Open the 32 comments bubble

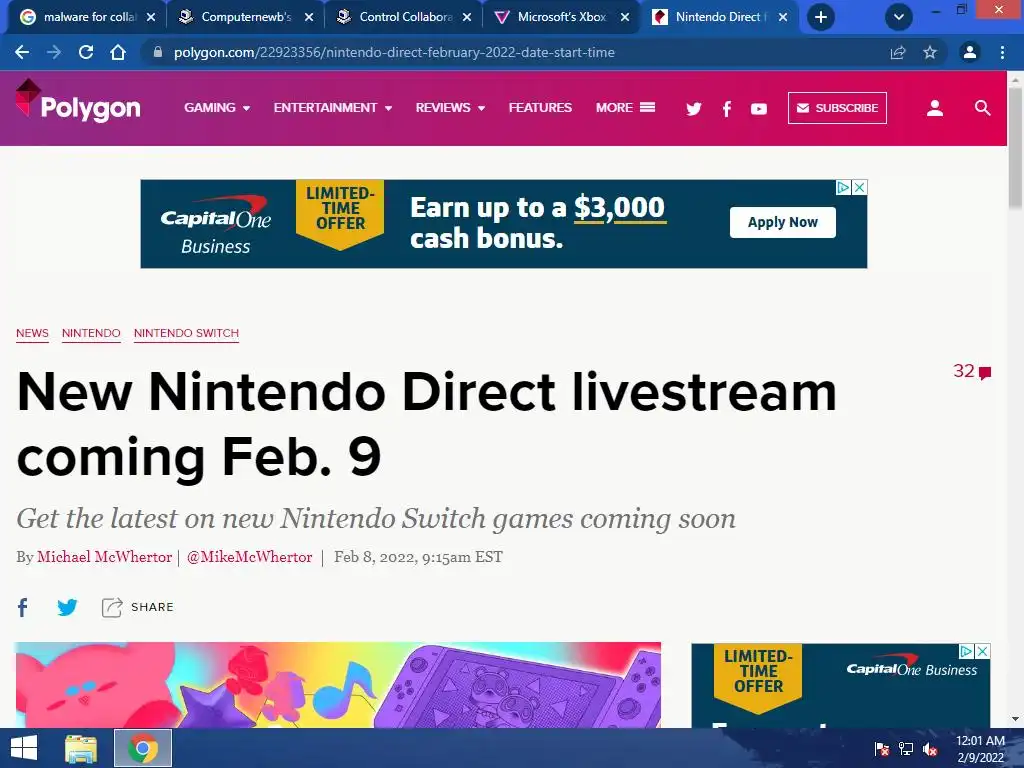pyautogui.click(x=972, y=371)
